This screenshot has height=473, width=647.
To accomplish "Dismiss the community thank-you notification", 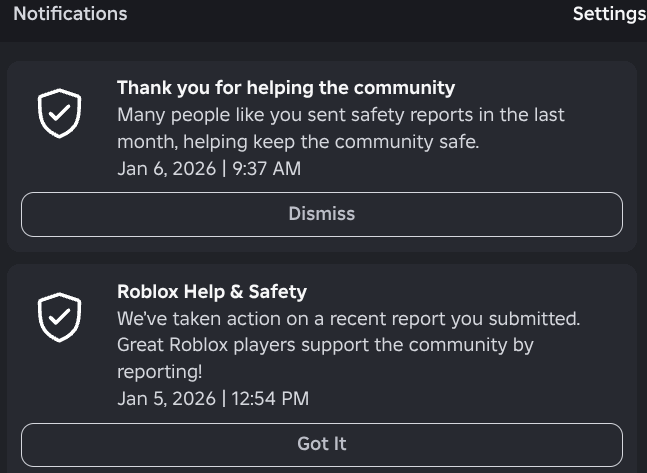I will click(x=321, y=214).
